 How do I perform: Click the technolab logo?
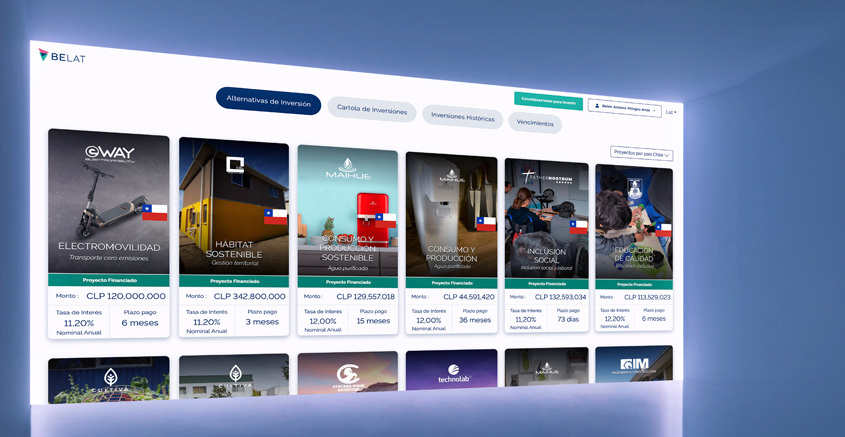(x=453, y=373)
